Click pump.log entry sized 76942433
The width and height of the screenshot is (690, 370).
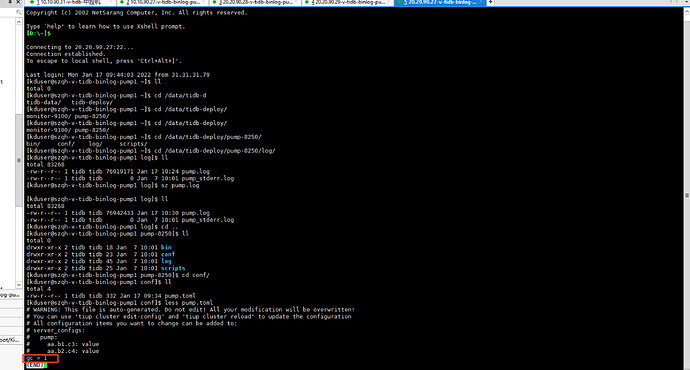[118, 212]
